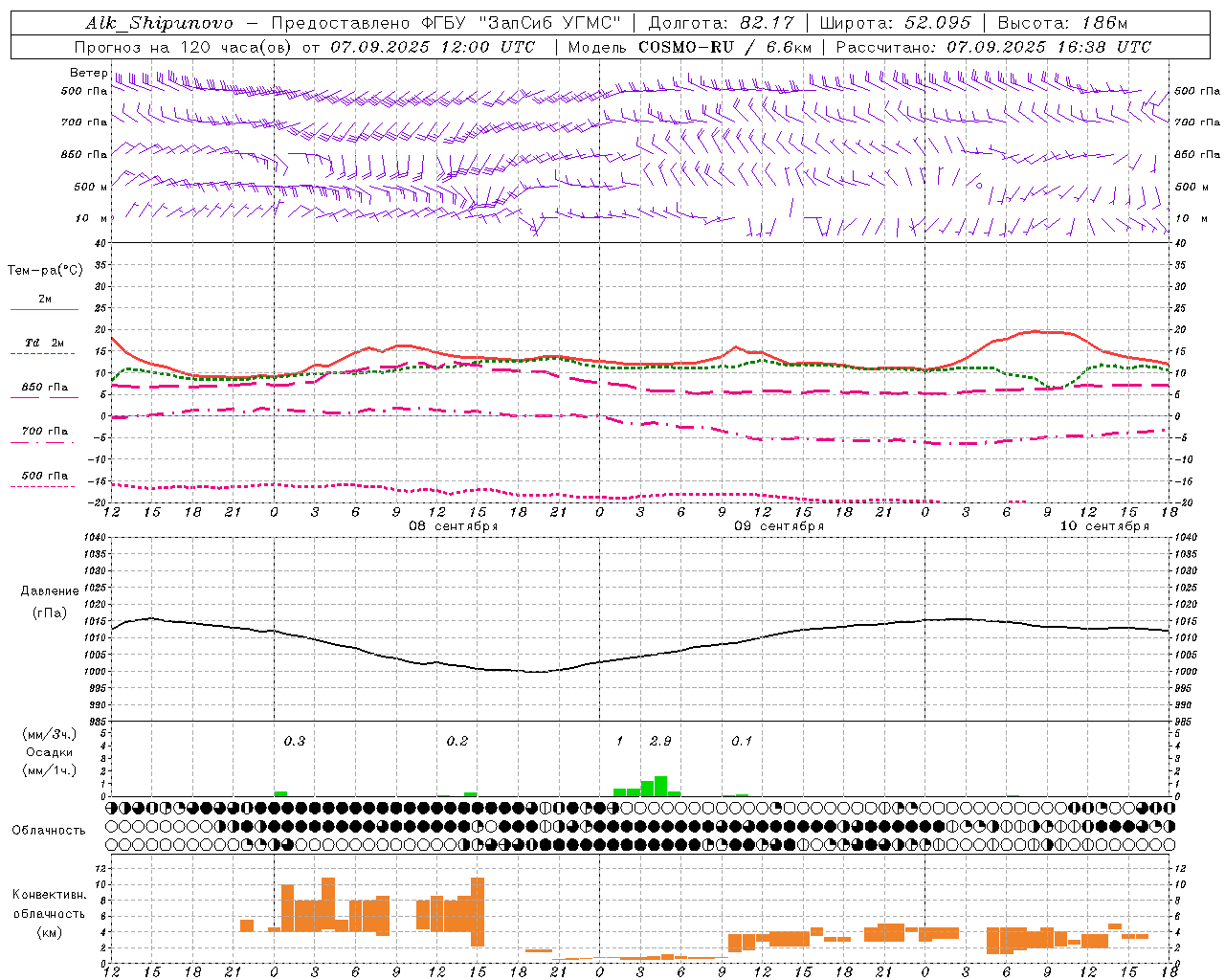This screenshot has height=980, width=1225.
Task: Click the (мм/3ч.) precipitation unit label
Action: (50, 734)
